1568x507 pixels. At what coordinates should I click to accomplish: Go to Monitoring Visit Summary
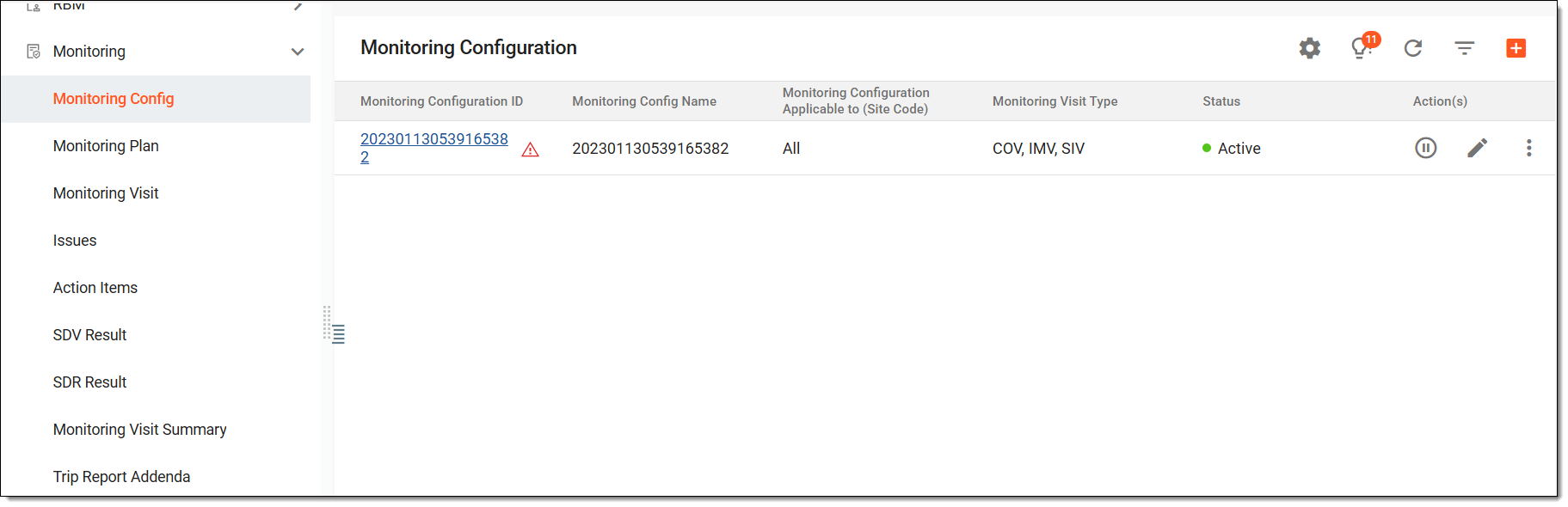pyautogui.click(x=140, y=430)
